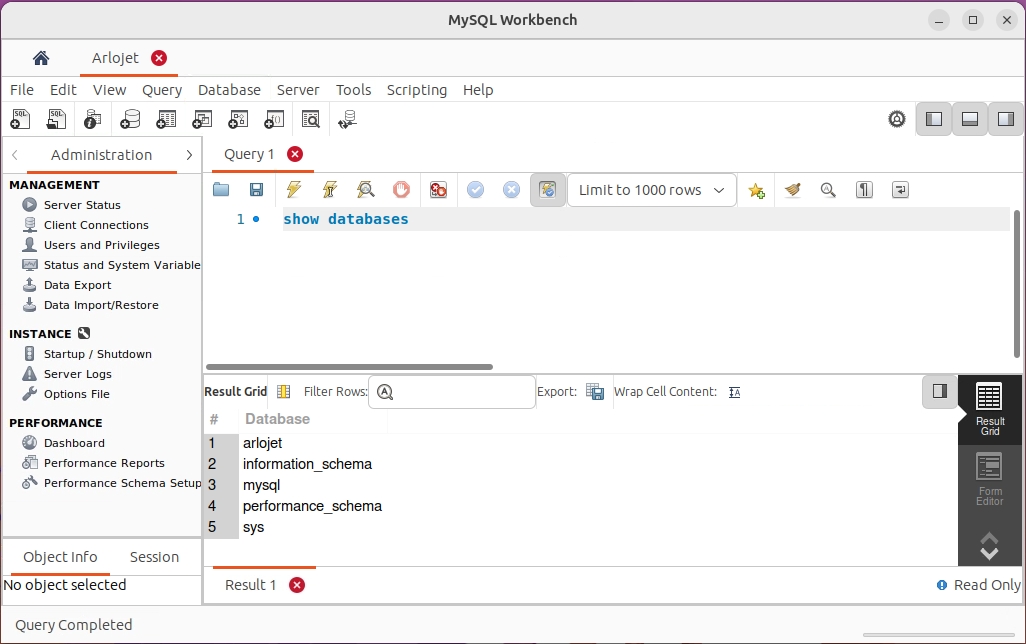Click the Stop execution hand icon
This screenshot has height=644, width=1026.
pyautogui.click(x=401, y=190)
